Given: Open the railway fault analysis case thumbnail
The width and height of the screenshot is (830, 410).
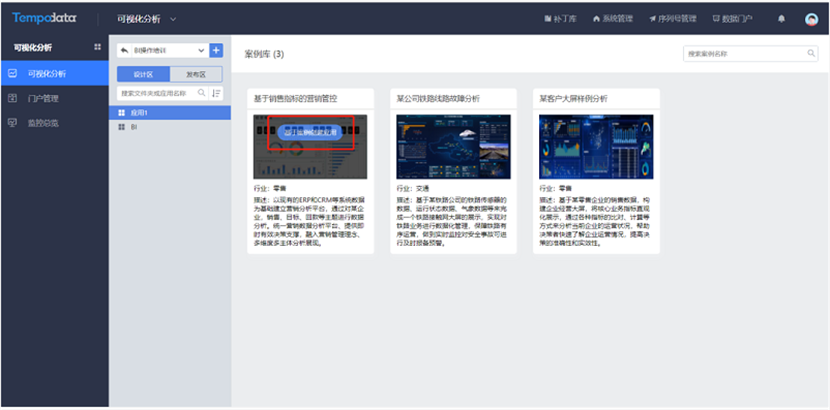Looking at the screenshot, I should (453, 146).
